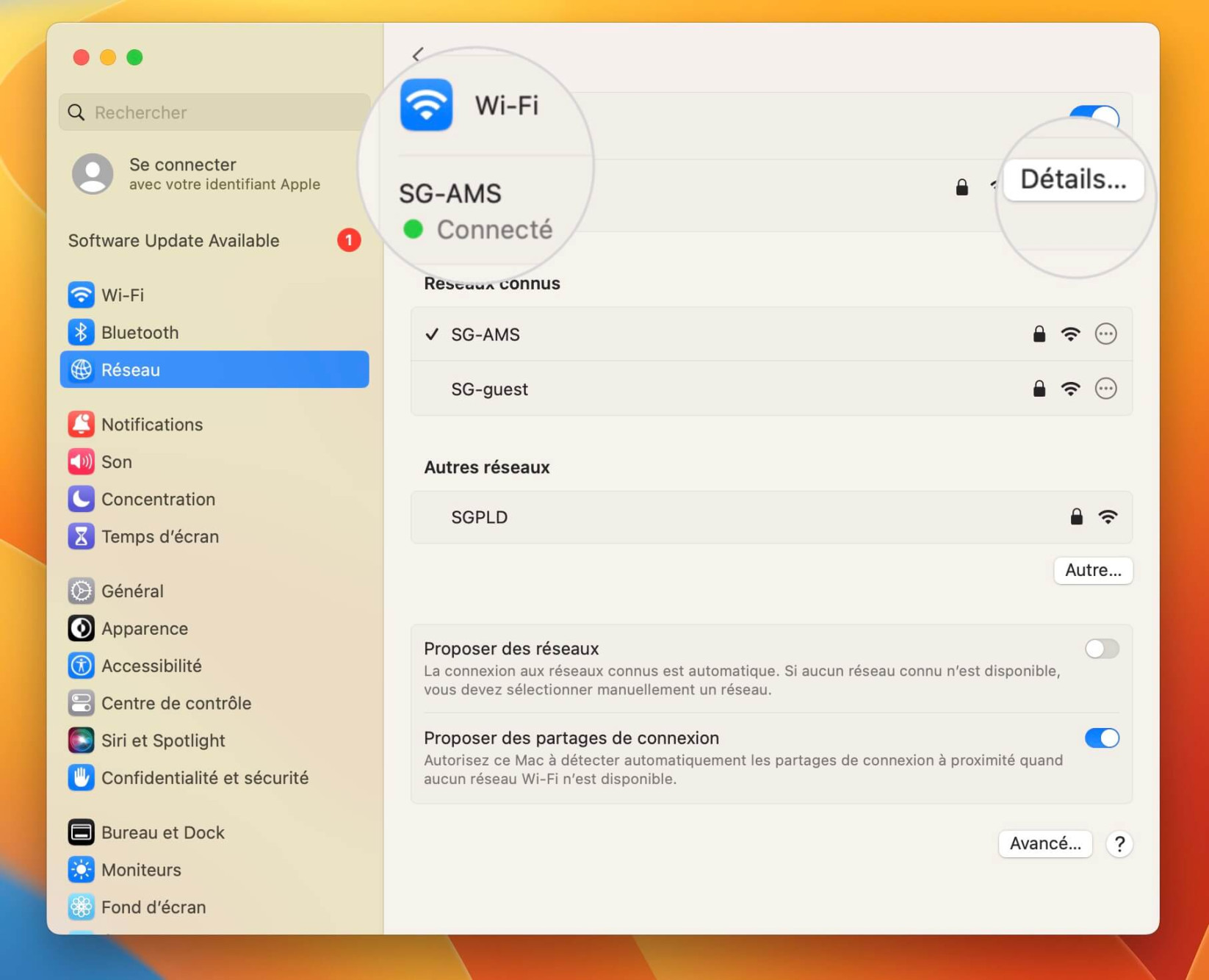Screen dimensions: 1209x980
Task: Click the large Wi-Fi header icon
Action: [426, 105]
